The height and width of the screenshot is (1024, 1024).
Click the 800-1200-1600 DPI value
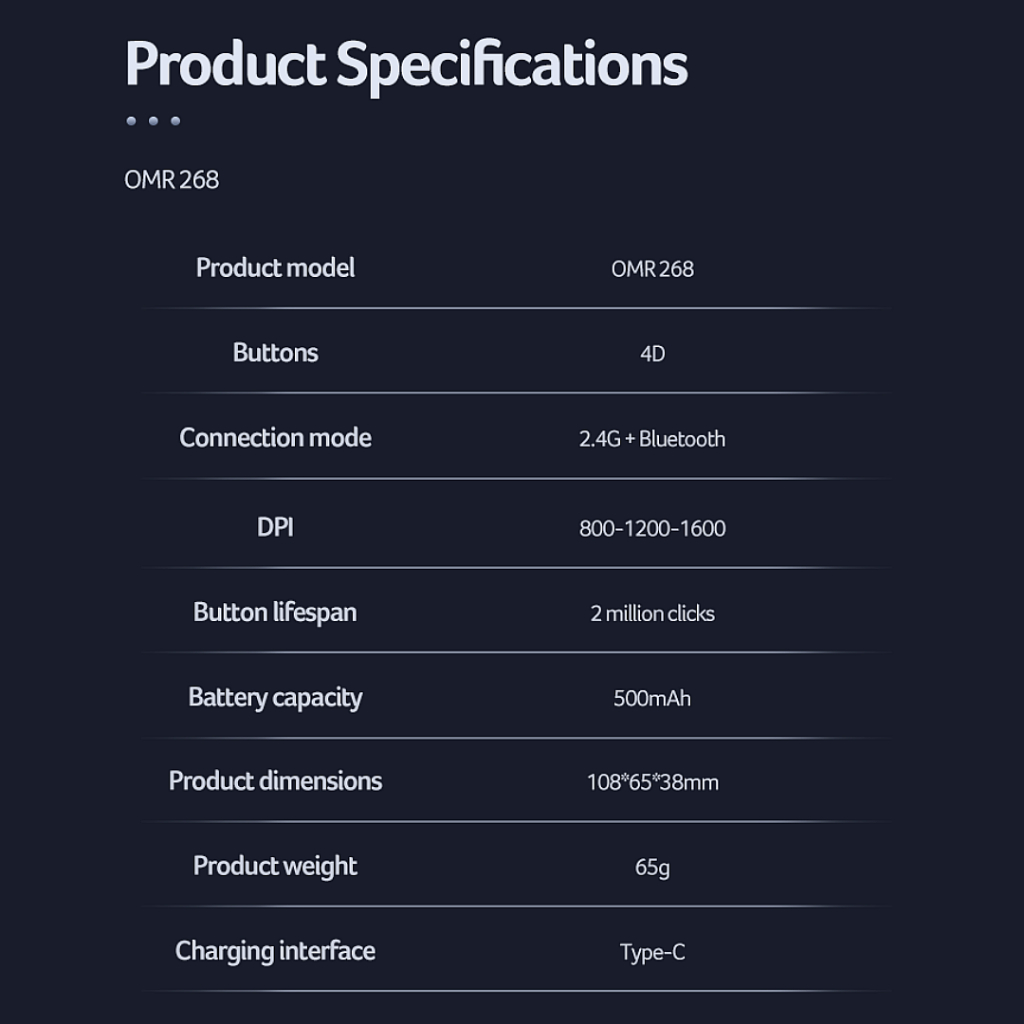(652, 528)
